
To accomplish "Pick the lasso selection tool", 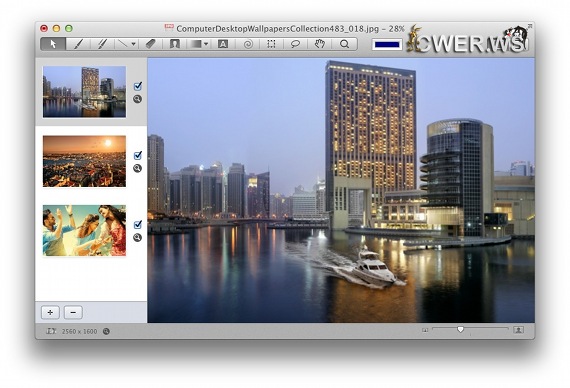I will coord(295,44).
